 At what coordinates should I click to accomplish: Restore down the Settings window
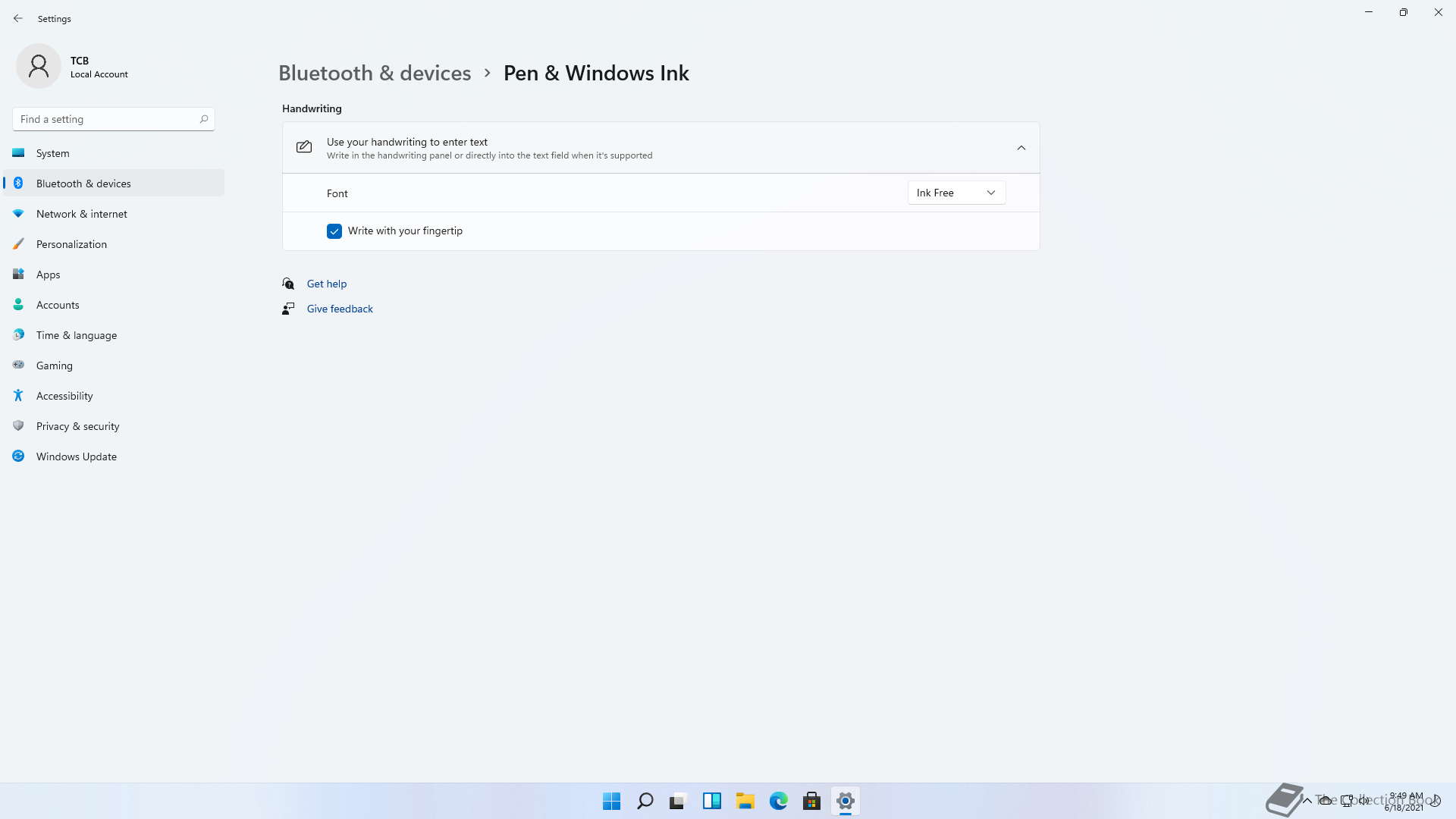click(x=1404, y=12)
